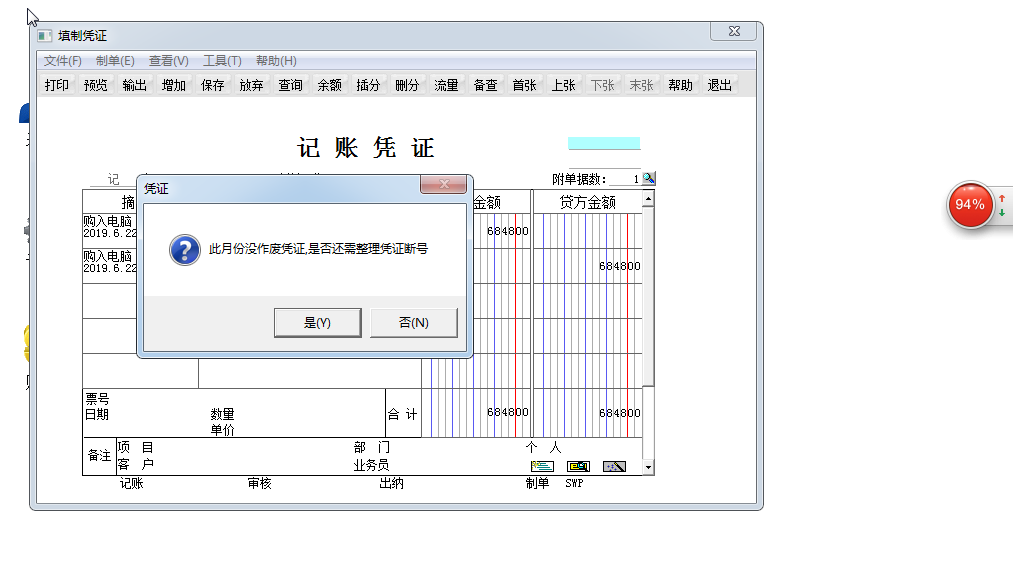1013x565 pixels.
Task: Click the magnifier icon next to 附单据数
Action: [649, 178]
